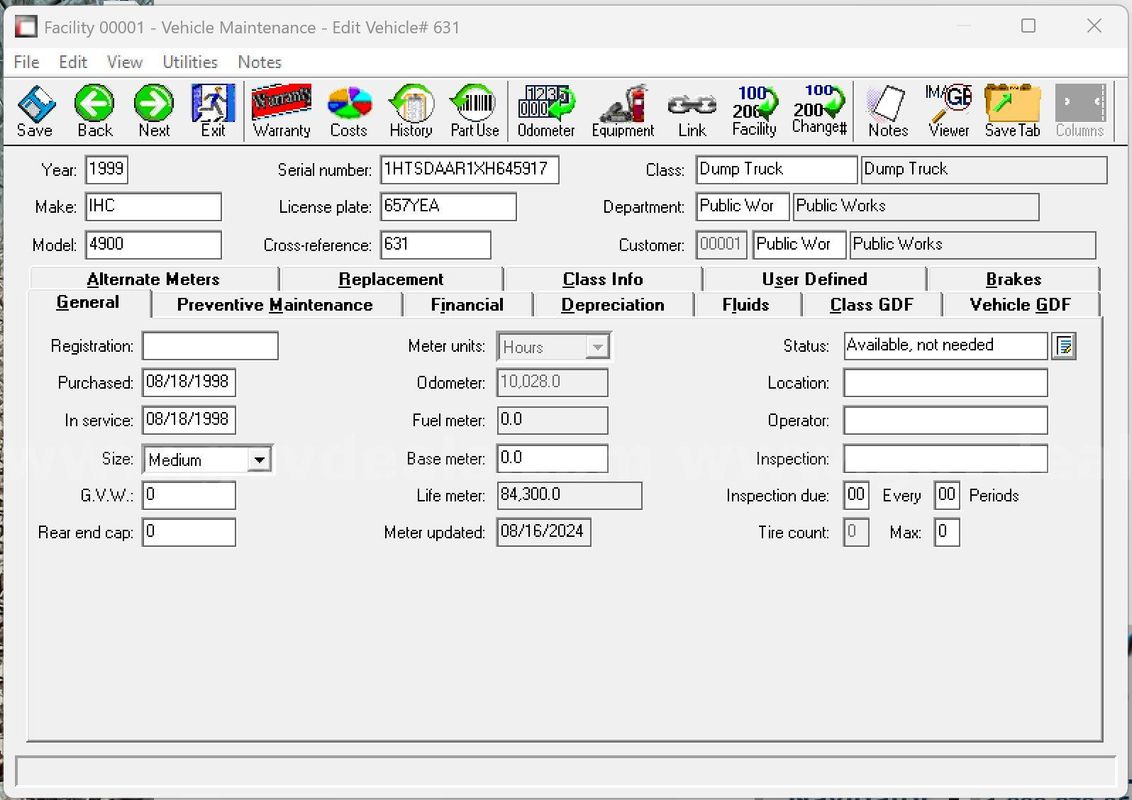Open the Equipment toolbar icon
The height and width of the screenshot is (800, 1132).
(623, 110)
